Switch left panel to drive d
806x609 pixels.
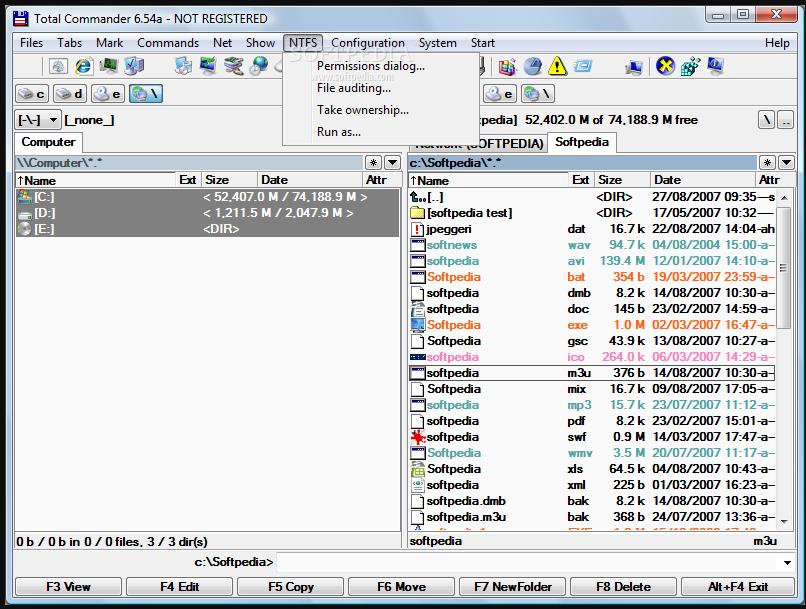70,94
